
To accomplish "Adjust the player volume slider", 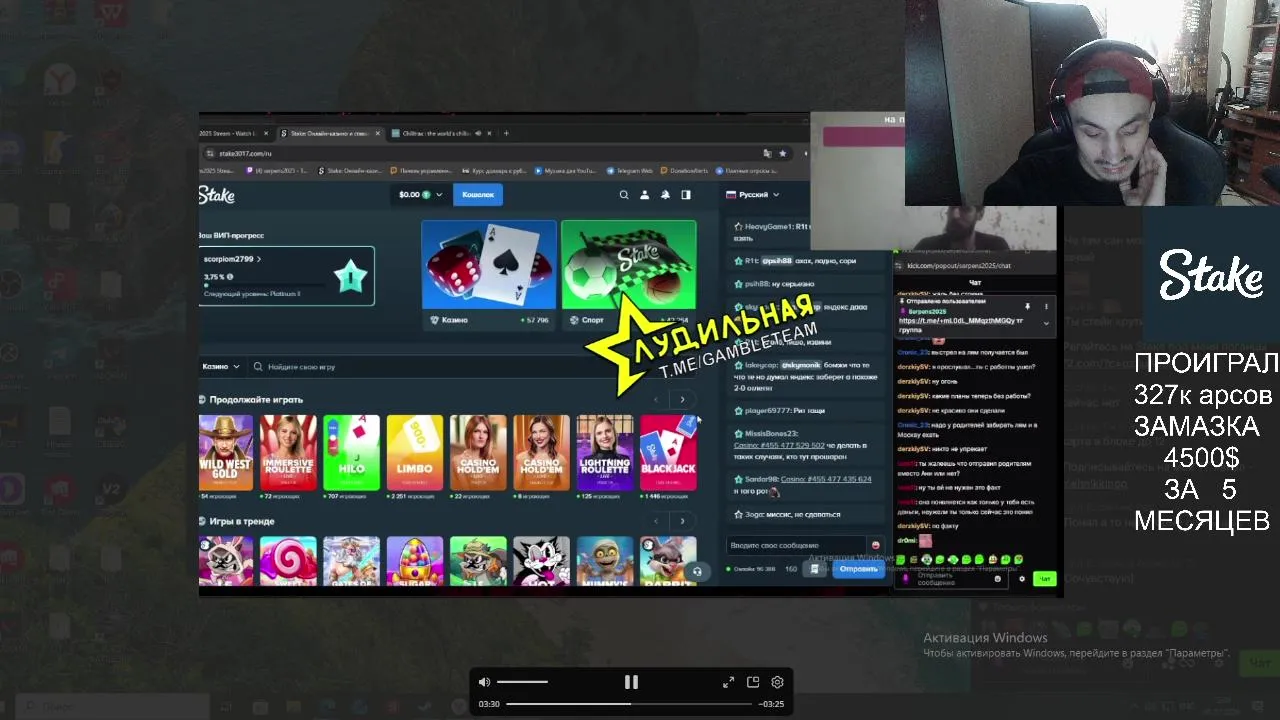I will pos(522,682).
